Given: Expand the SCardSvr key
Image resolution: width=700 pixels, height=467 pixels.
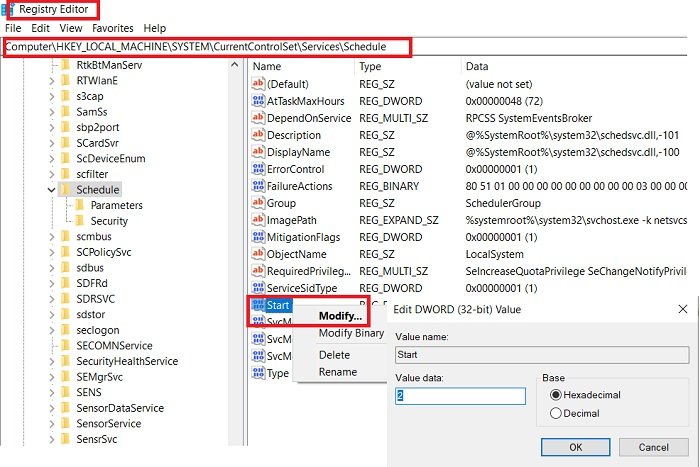Looking at the screenshot, I should (x=51, y=143).
